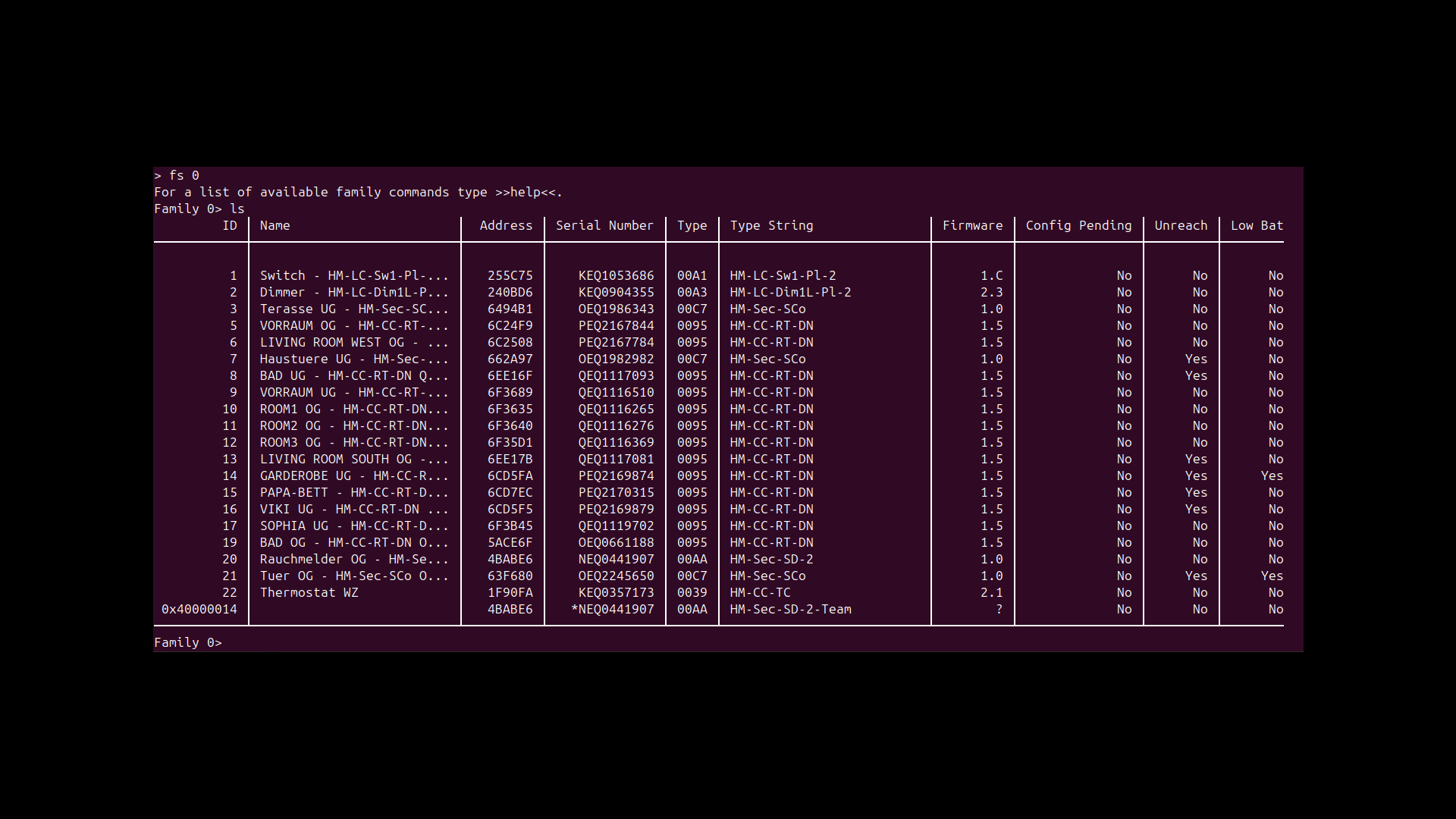Click the ID '0x40000014'
This screenshot has height=819, width=1456.
click(x=199, y=609)
